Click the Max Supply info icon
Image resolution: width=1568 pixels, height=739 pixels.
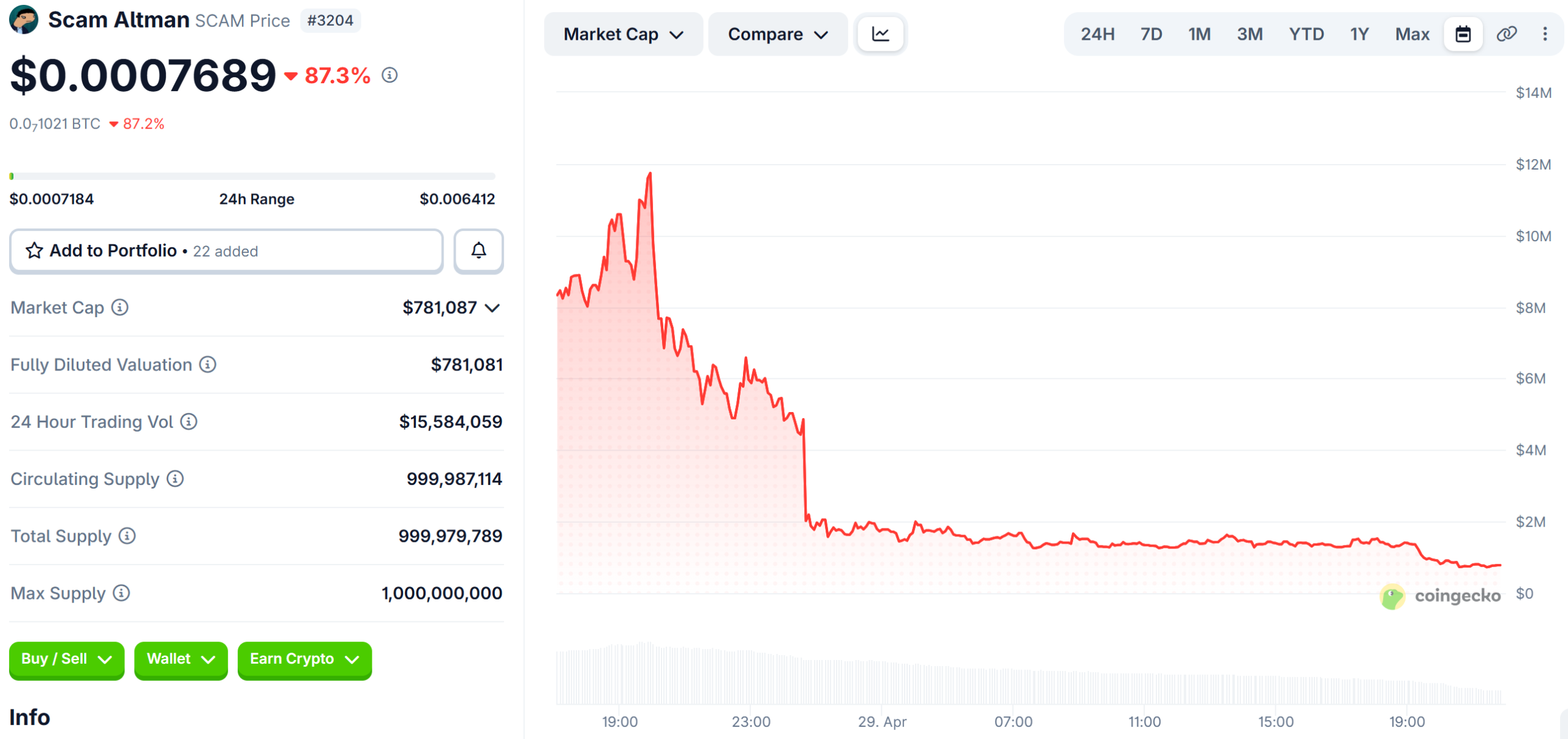[x=121, y=593]
